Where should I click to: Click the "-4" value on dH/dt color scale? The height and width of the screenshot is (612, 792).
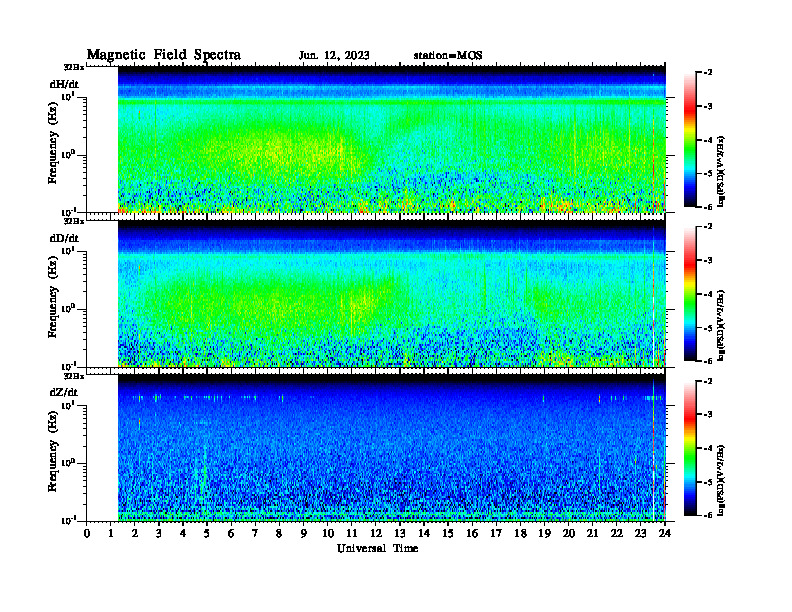point(708,140)
